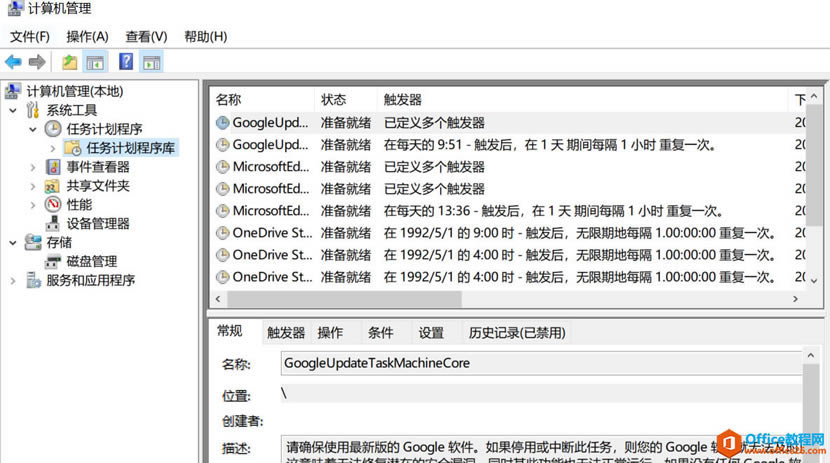Click the 磁盘管理 disk icon
Viewport: 830px width, 463px height.
coord(53,261)
